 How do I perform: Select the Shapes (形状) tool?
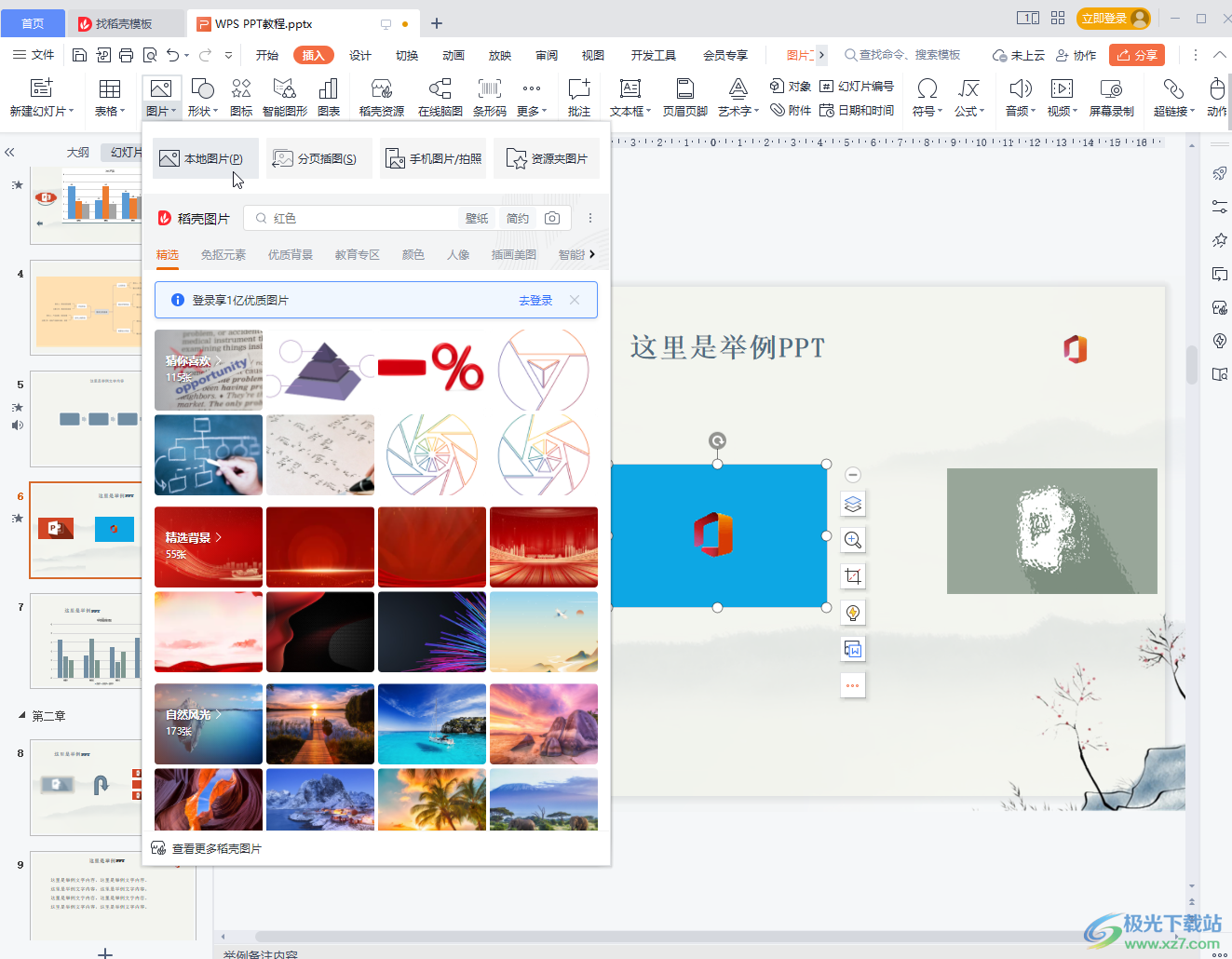202,97
